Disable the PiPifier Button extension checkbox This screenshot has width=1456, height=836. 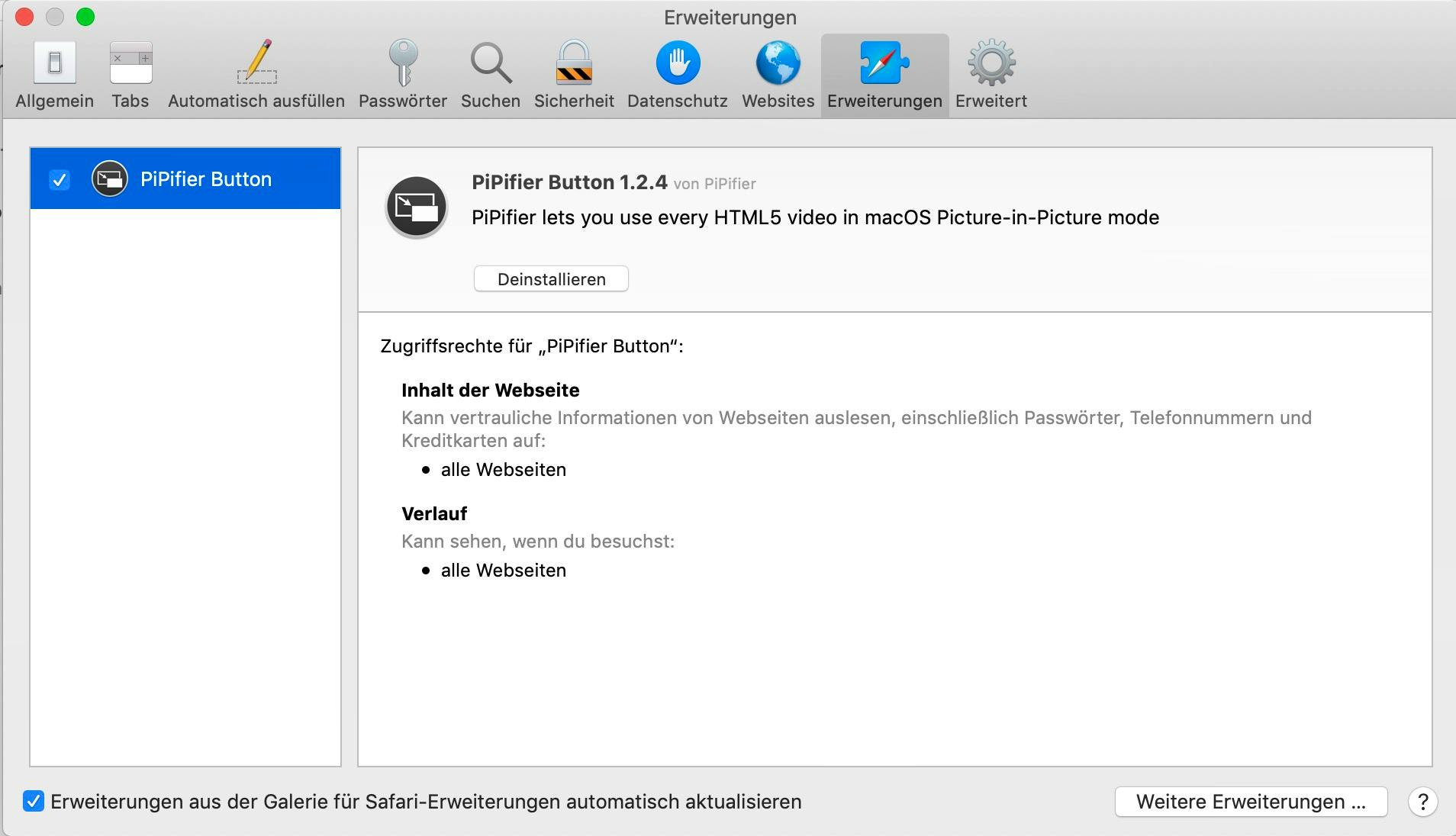[x=60, y=180]
